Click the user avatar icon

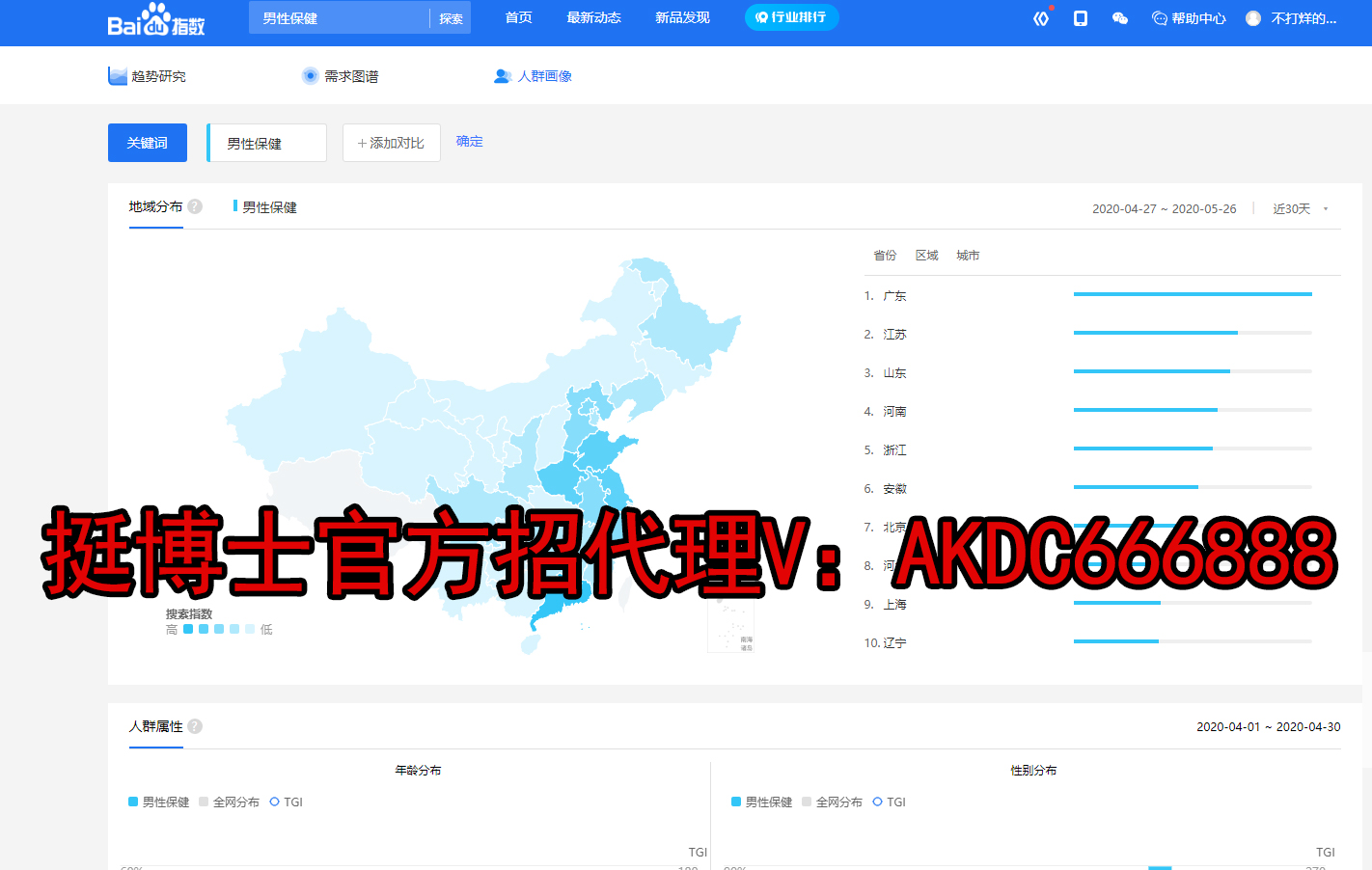point(1253,18)
